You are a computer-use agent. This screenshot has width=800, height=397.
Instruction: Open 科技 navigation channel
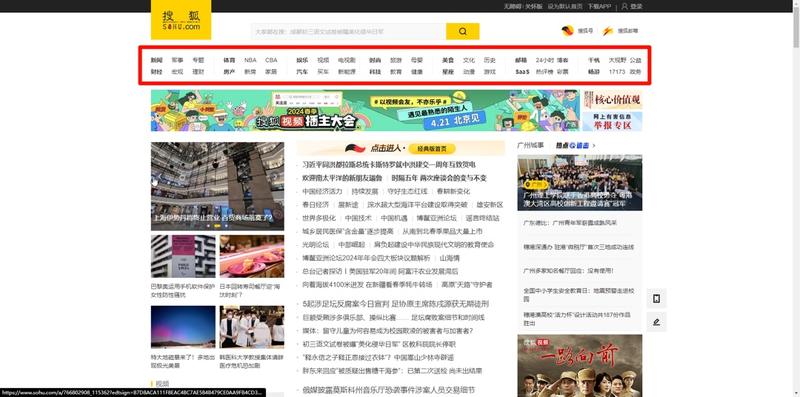point(375,72)
